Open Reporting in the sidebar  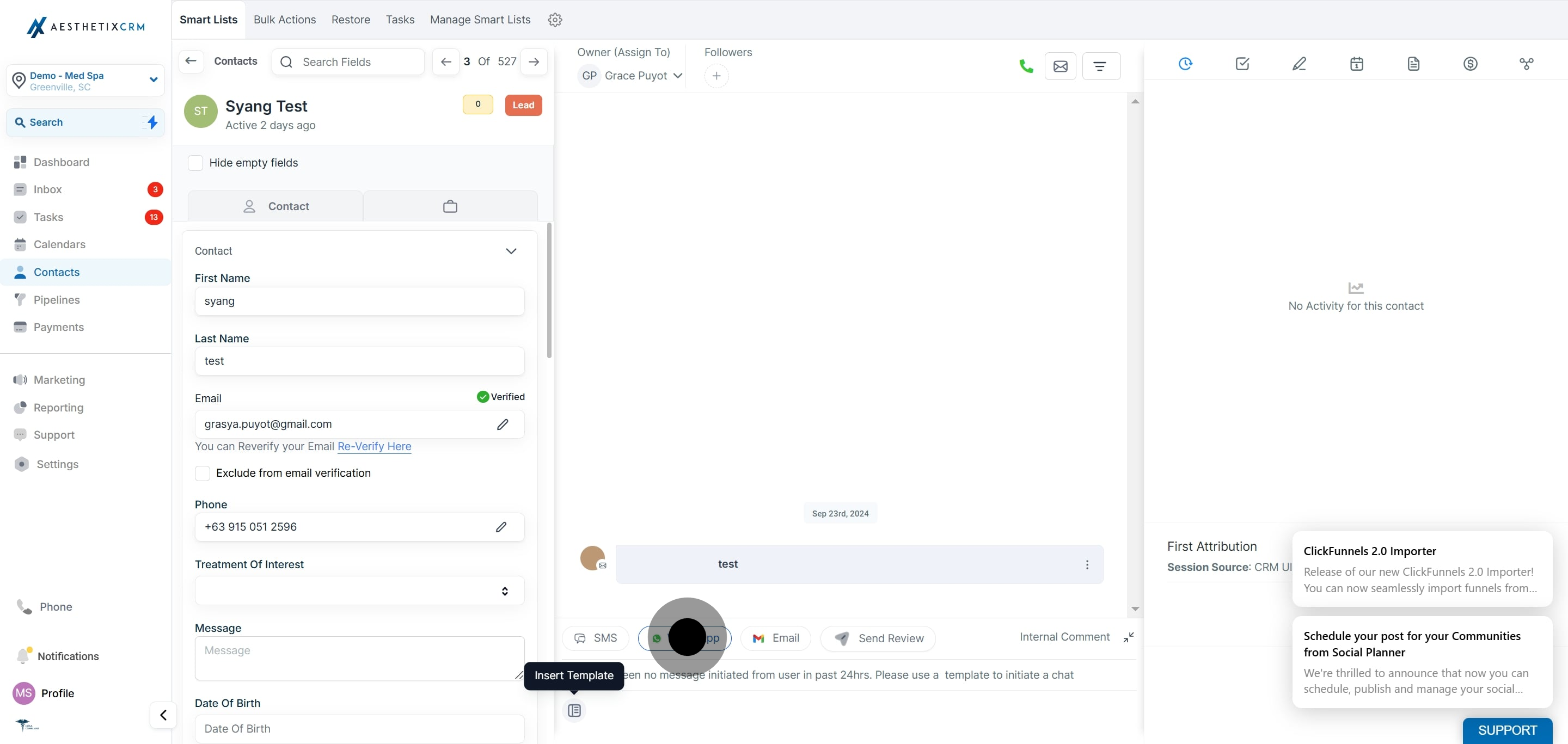tap(58, 408)
